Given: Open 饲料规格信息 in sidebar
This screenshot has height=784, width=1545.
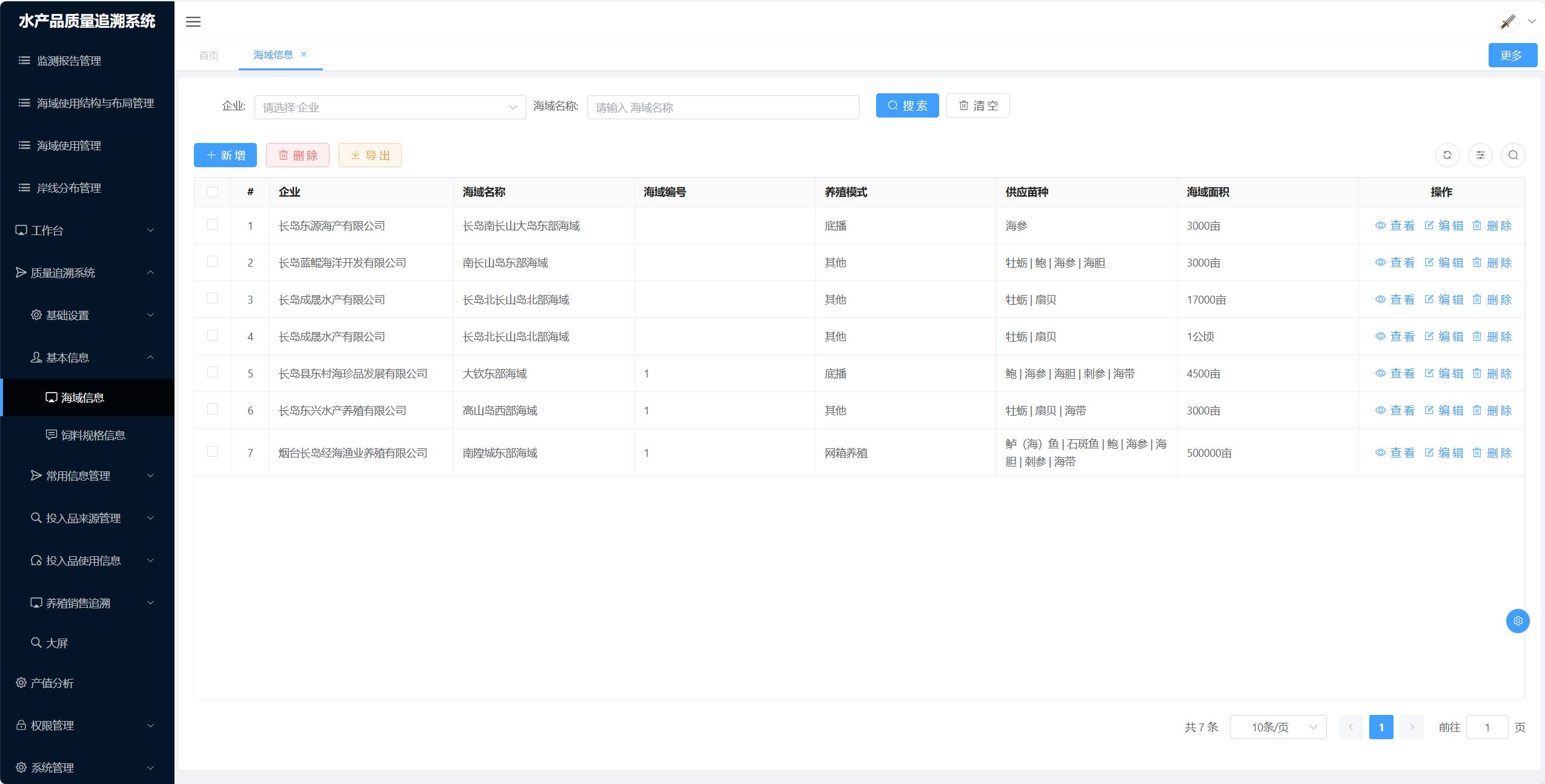Looking at the screenshot, I should (93, 435).
